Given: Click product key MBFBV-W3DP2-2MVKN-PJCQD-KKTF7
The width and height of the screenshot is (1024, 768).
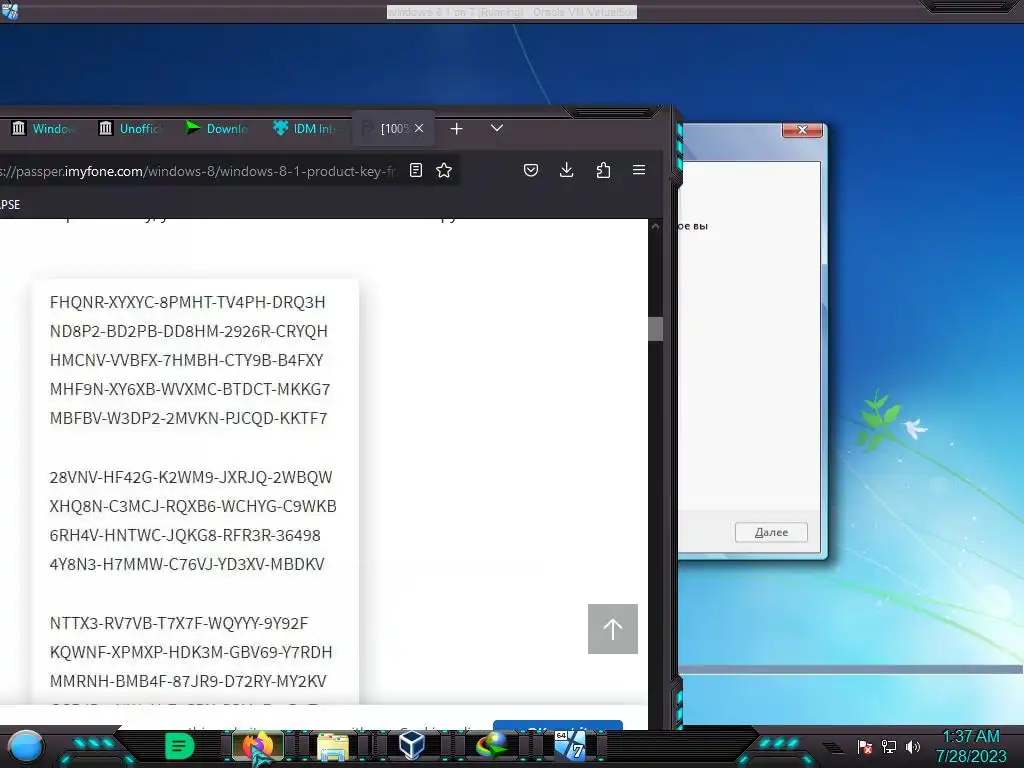Looking at the screenshot, I should [x=188, y=418].
